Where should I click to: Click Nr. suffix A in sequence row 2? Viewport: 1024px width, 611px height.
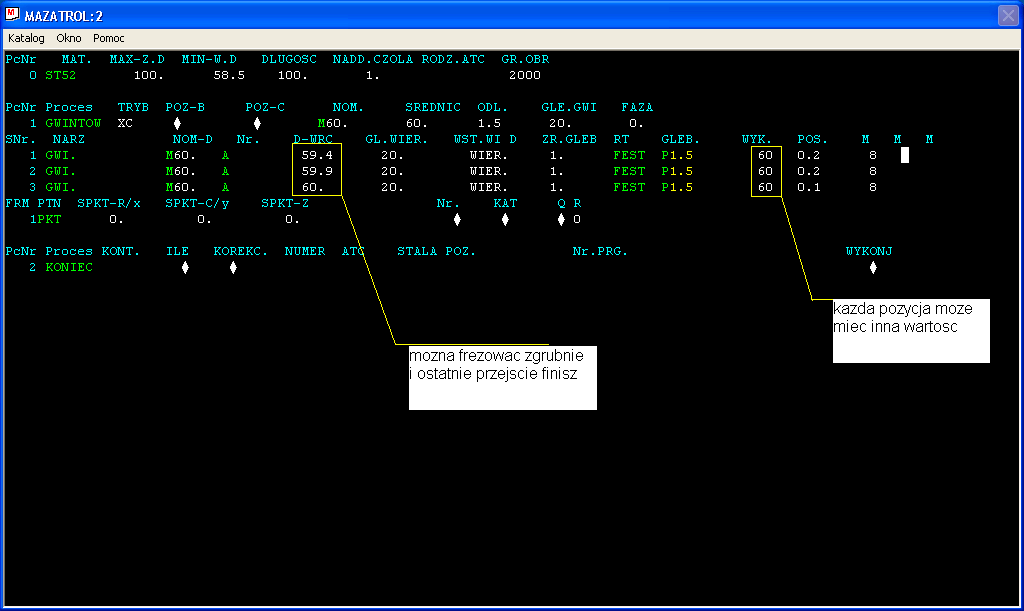click(x=225, y=171)
